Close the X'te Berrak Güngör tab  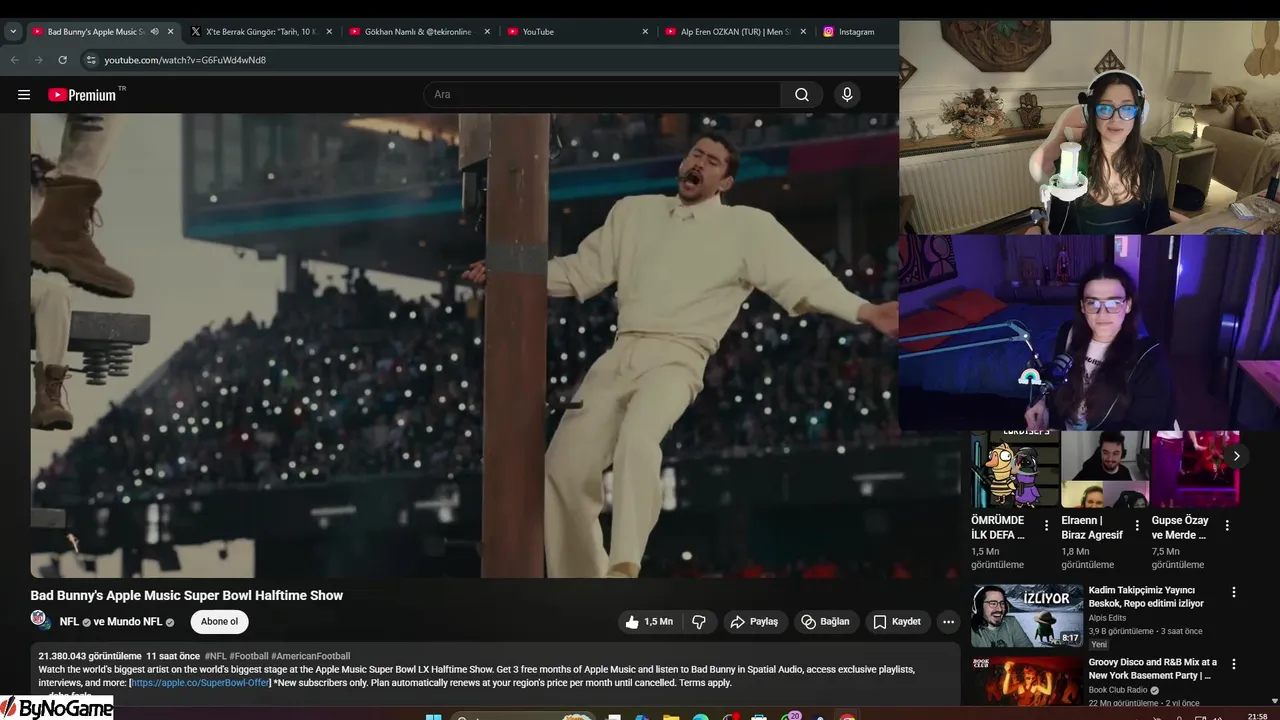coord(329,32)
